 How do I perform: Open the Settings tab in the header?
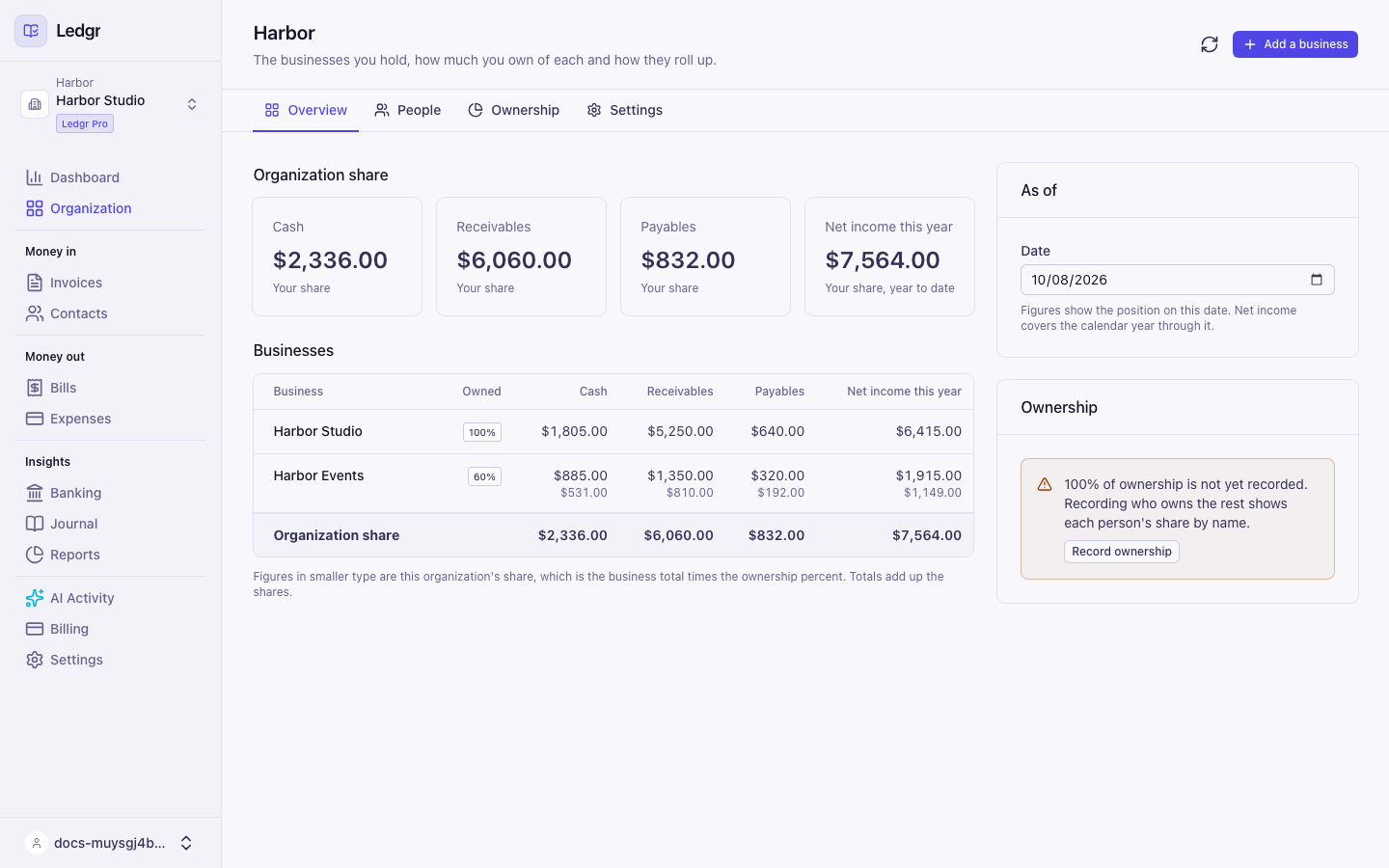click(x=625, y=110)
